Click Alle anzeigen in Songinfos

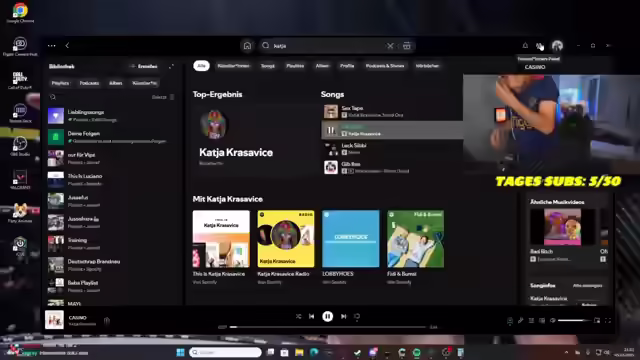click(587, 286)
